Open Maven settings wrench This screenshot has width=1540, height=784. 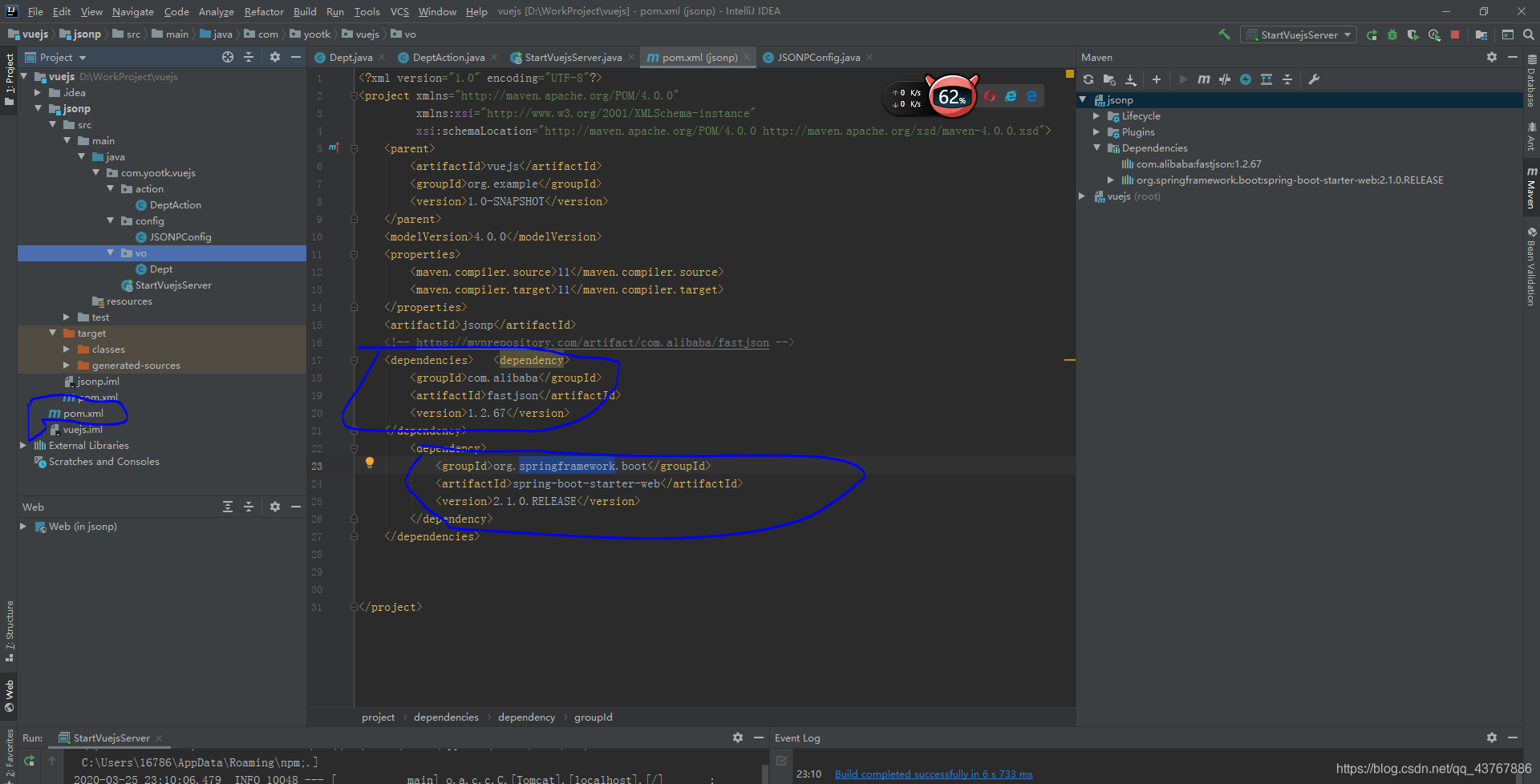click(x=1314, y=79)
